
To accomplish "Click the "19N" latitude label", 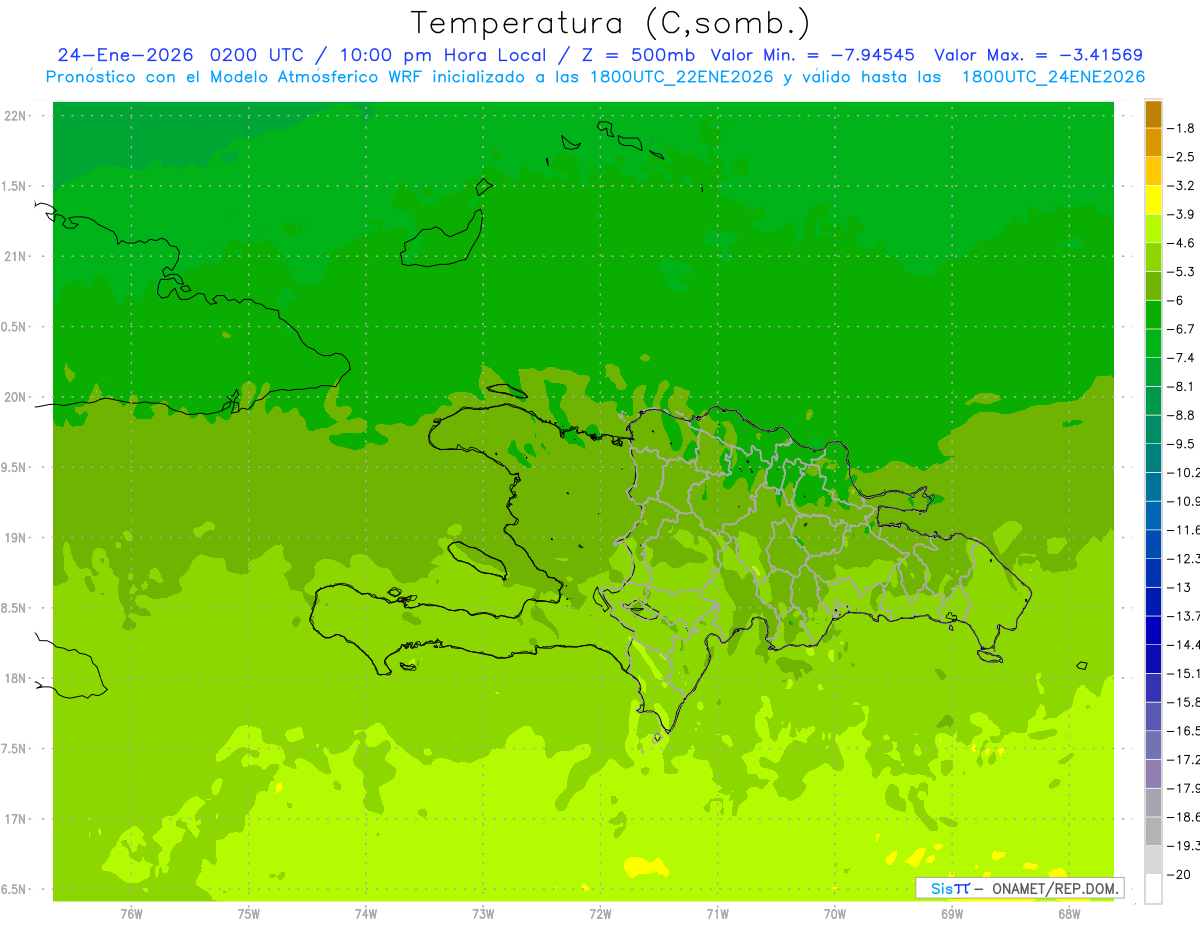I will point(16,537).
